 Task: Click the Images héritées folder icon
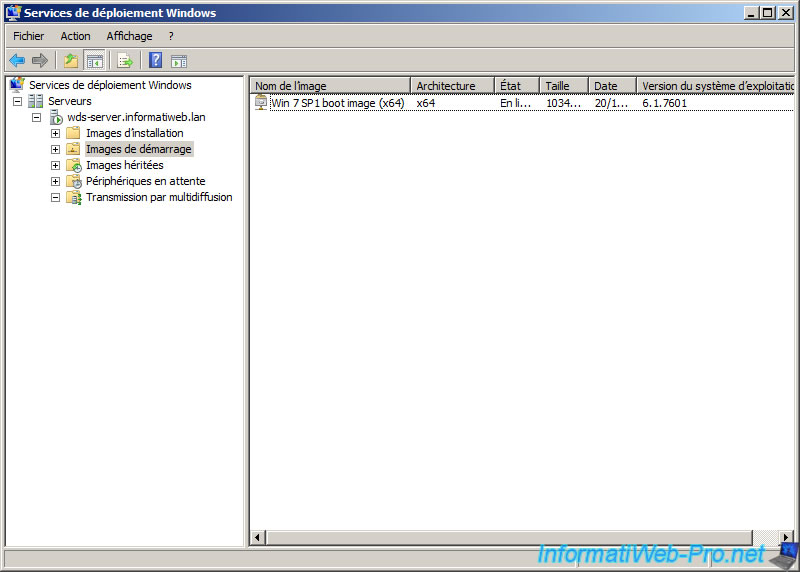coord(74,165)
